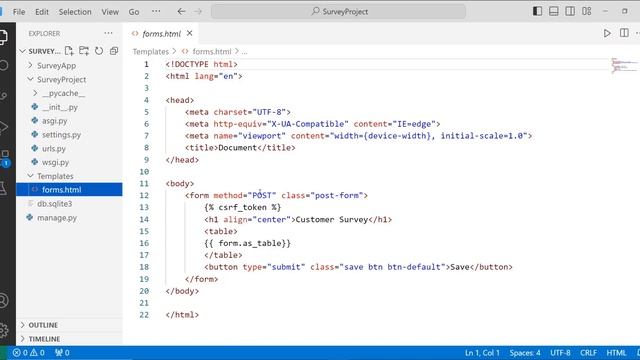Split the editor to the right
Screen dimensions: 640x360
[624, 33]
